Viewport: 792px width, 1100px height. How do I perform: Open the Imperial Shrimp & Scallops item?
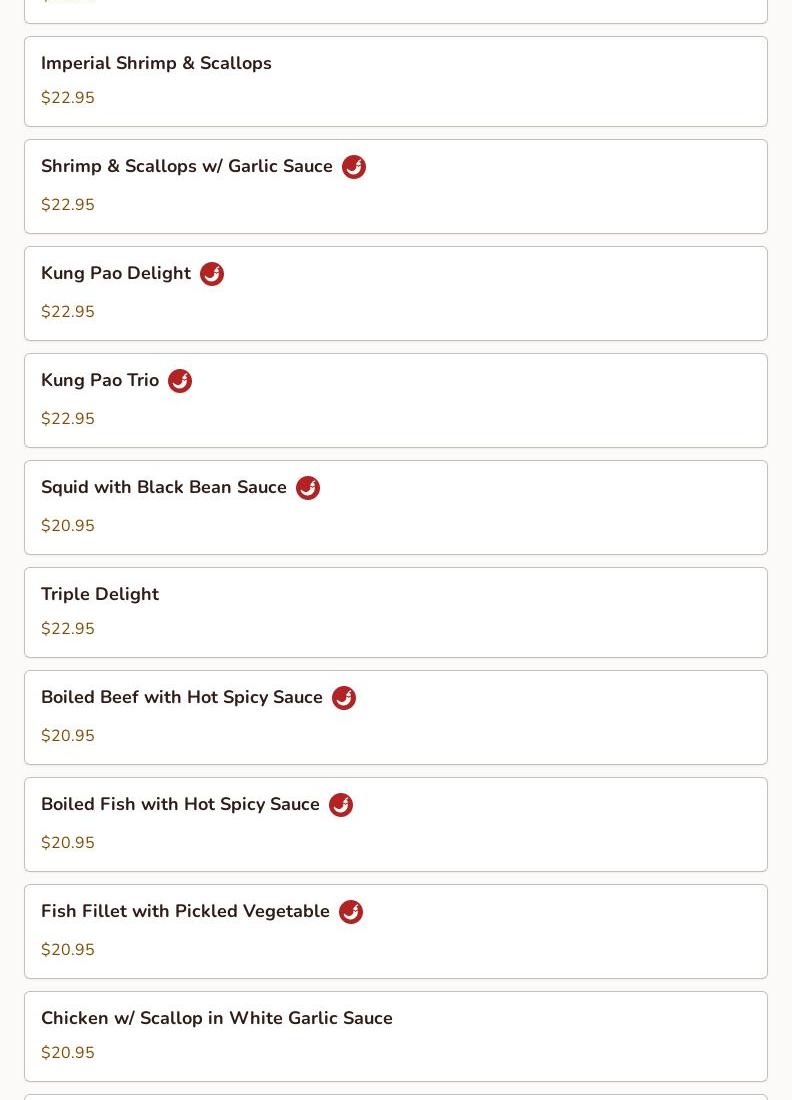(x=156, y=63)
